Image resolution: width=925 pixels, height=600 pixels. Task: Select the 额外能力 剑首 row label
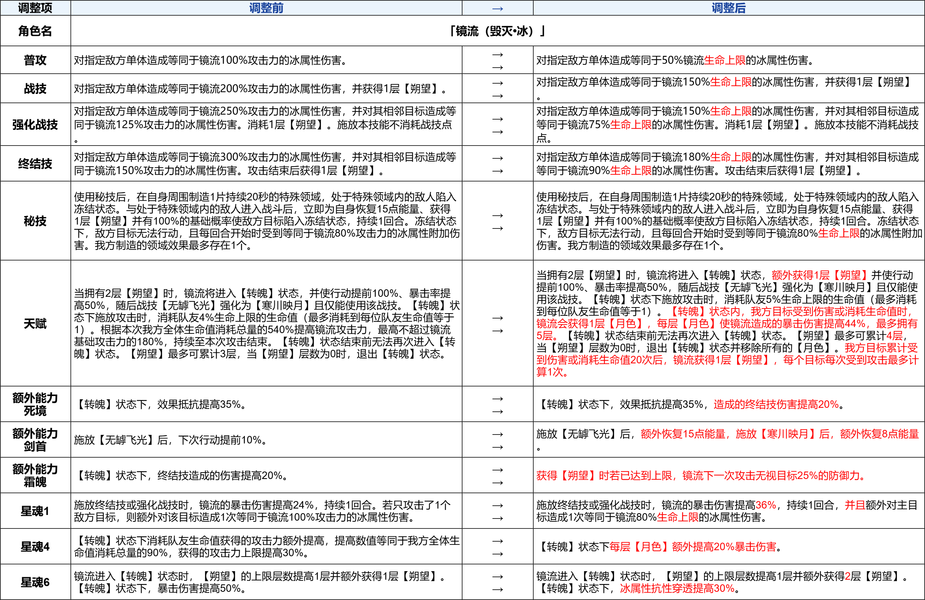click(36, 440)
